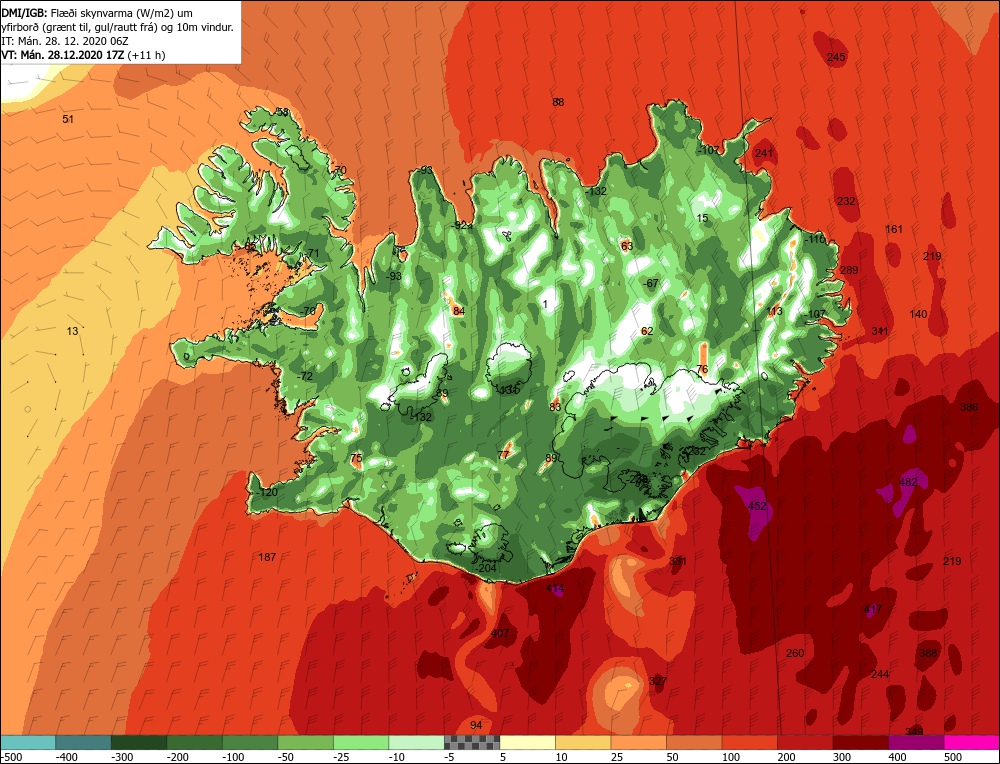This screenshot has height=764, width=1000.
Task: Click the value '-71' in the Westfjords area
Action: click(311, 253)
